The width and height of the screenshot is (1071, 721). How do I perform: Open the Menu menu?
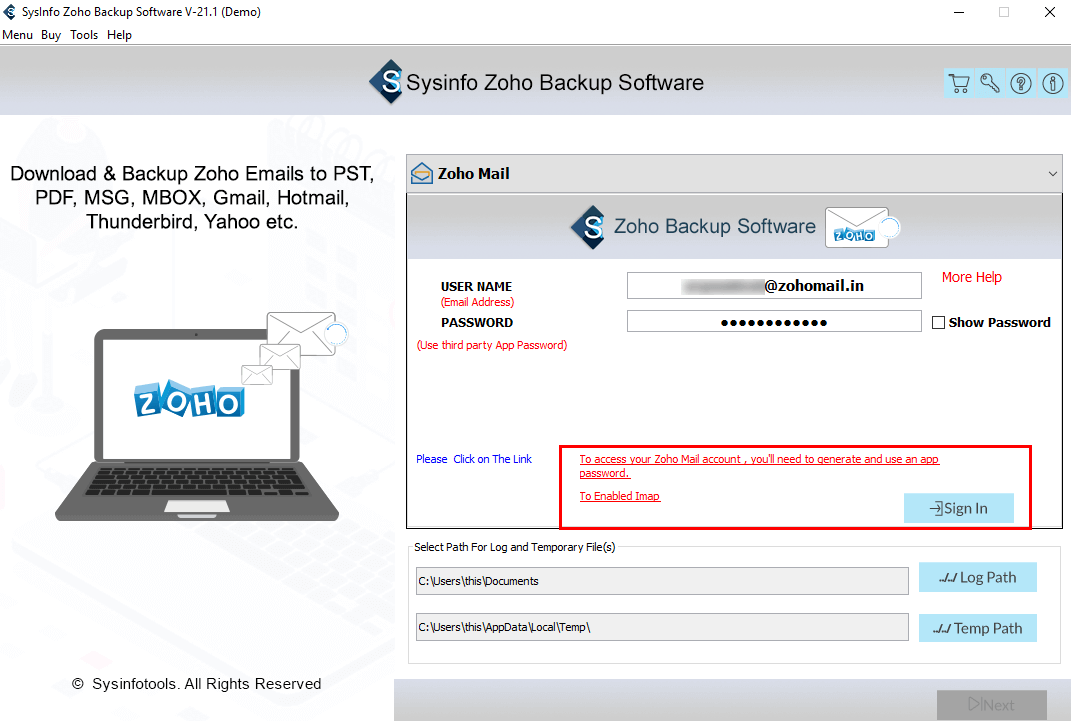17,35
